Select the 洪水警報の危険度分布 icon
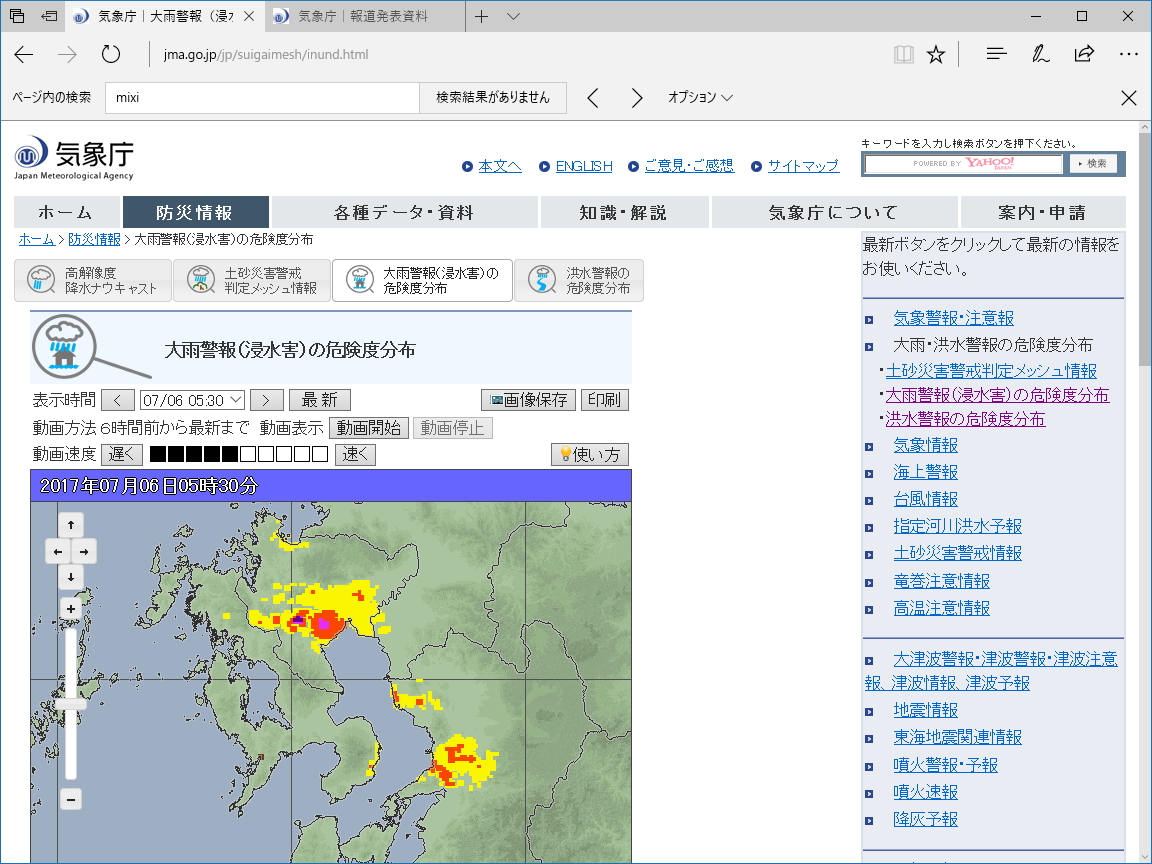This screenshot has width=1152, height=864. pyautogui.click(x=578, y=280)
